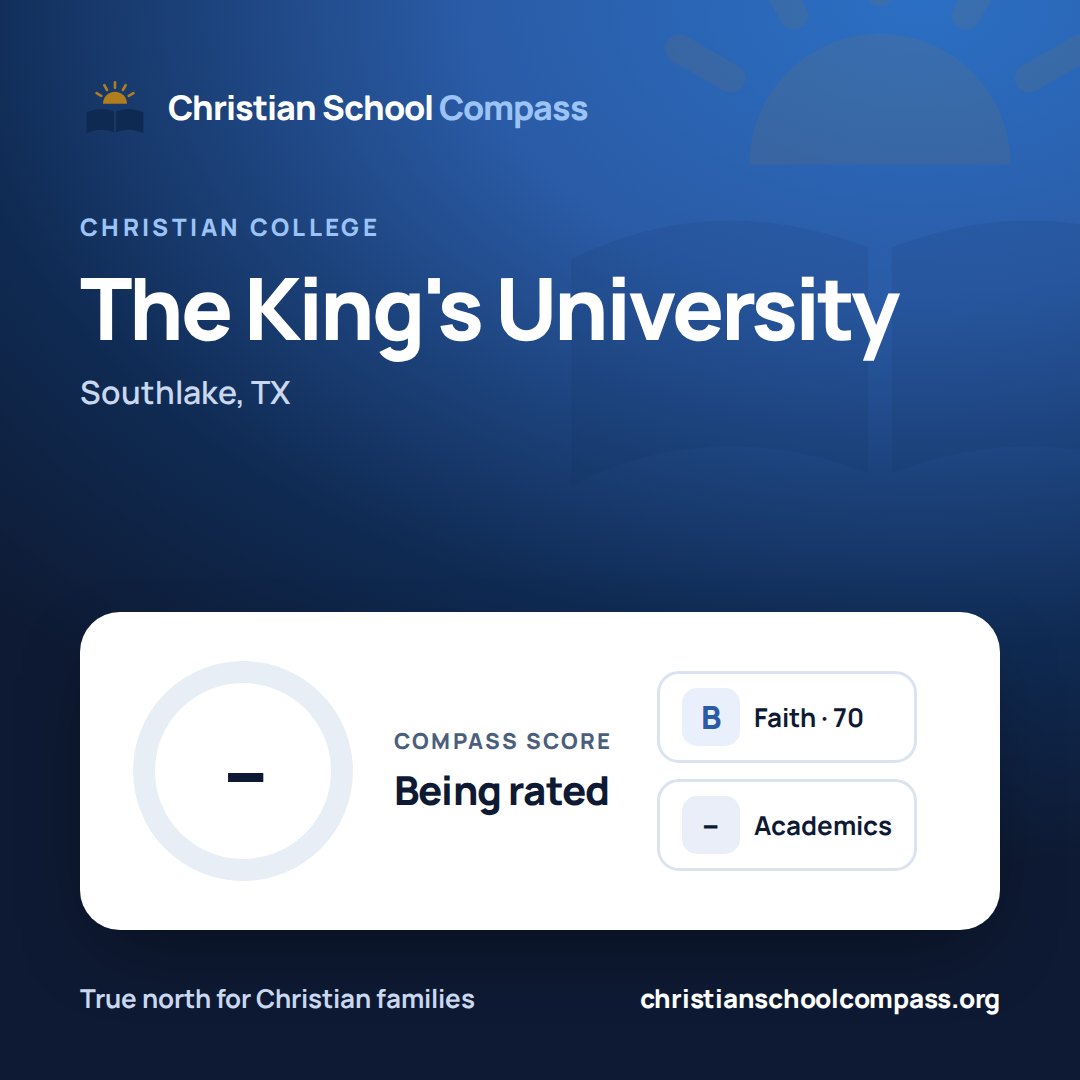Click the Christian School Compass brand name

click(377, 108)
